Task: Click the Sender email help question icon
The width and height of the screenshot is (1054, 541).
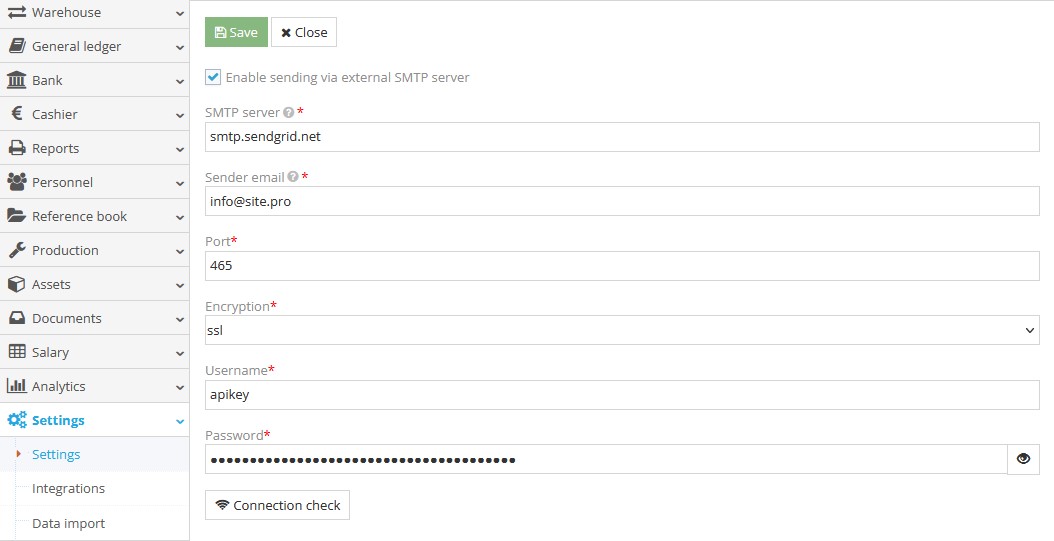Action: click(293, 177)
